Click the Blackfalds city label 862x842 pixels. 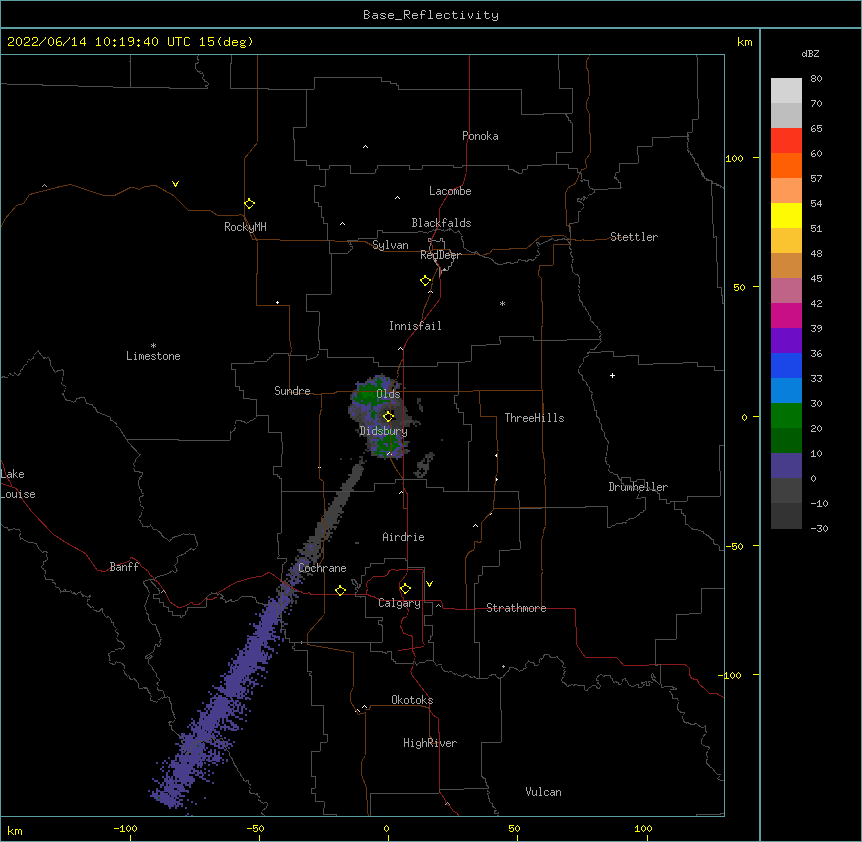pyautogui.click(x=441, y=223)
